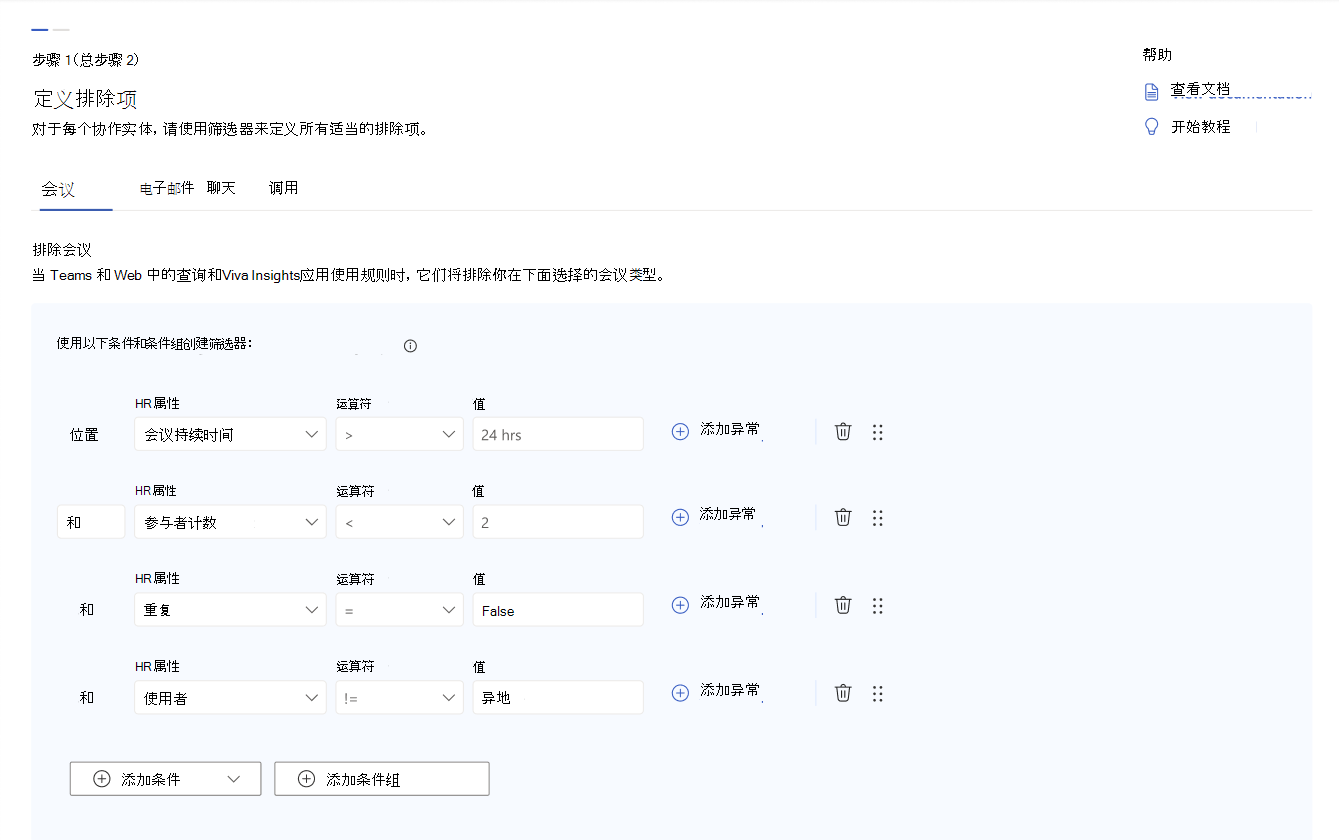Open the < operator dropdown
This screenshot has width=1339, height=840.
[x=399, y=522]
